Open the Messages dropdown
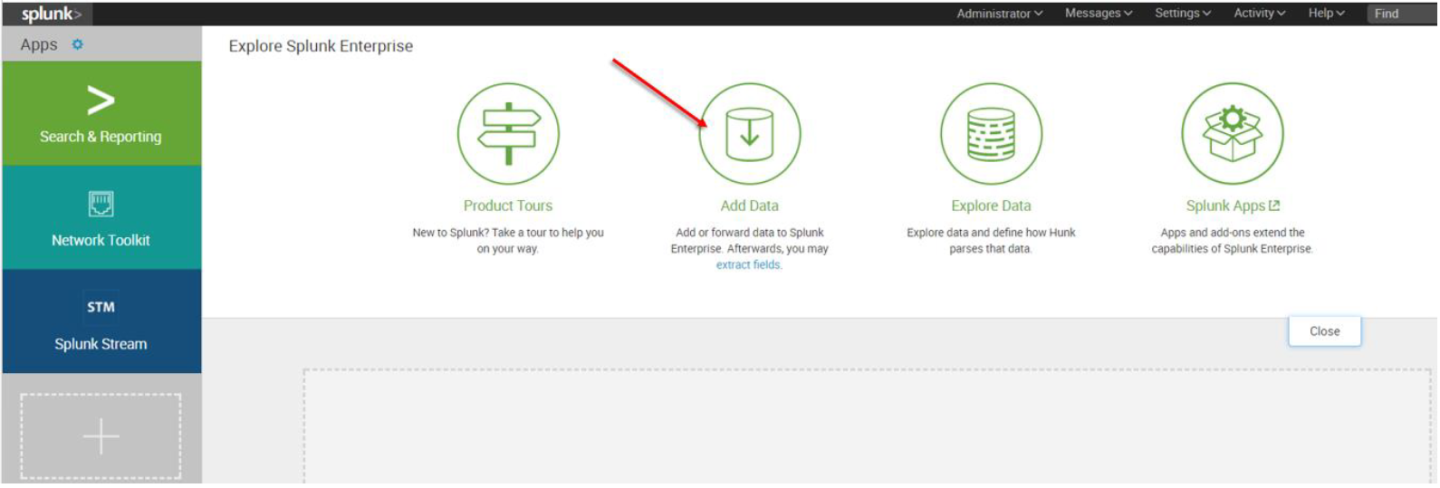Viewport: 1440px width, 488px height. 1098,13
